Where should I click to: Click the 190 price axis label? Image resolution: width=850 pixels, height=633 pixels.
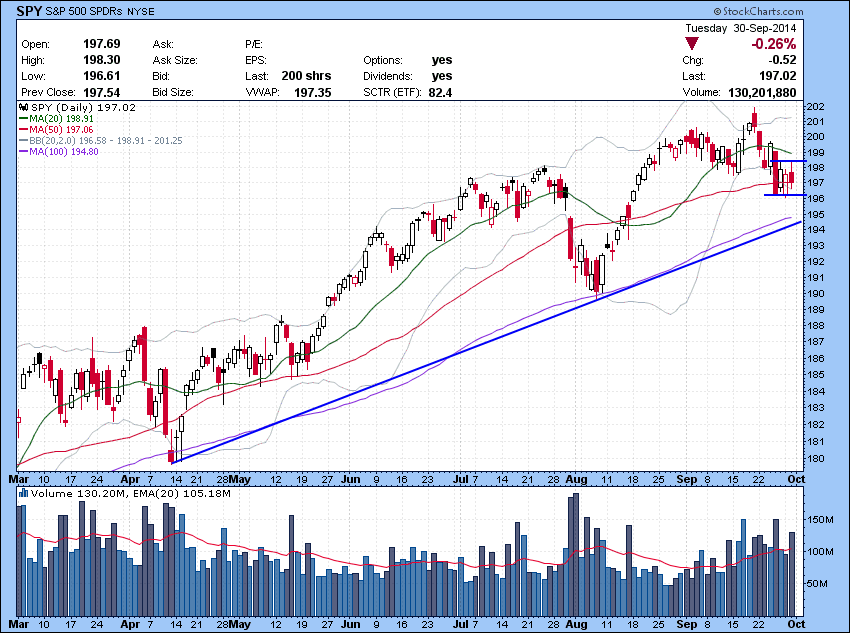click(x=816, y=294)
